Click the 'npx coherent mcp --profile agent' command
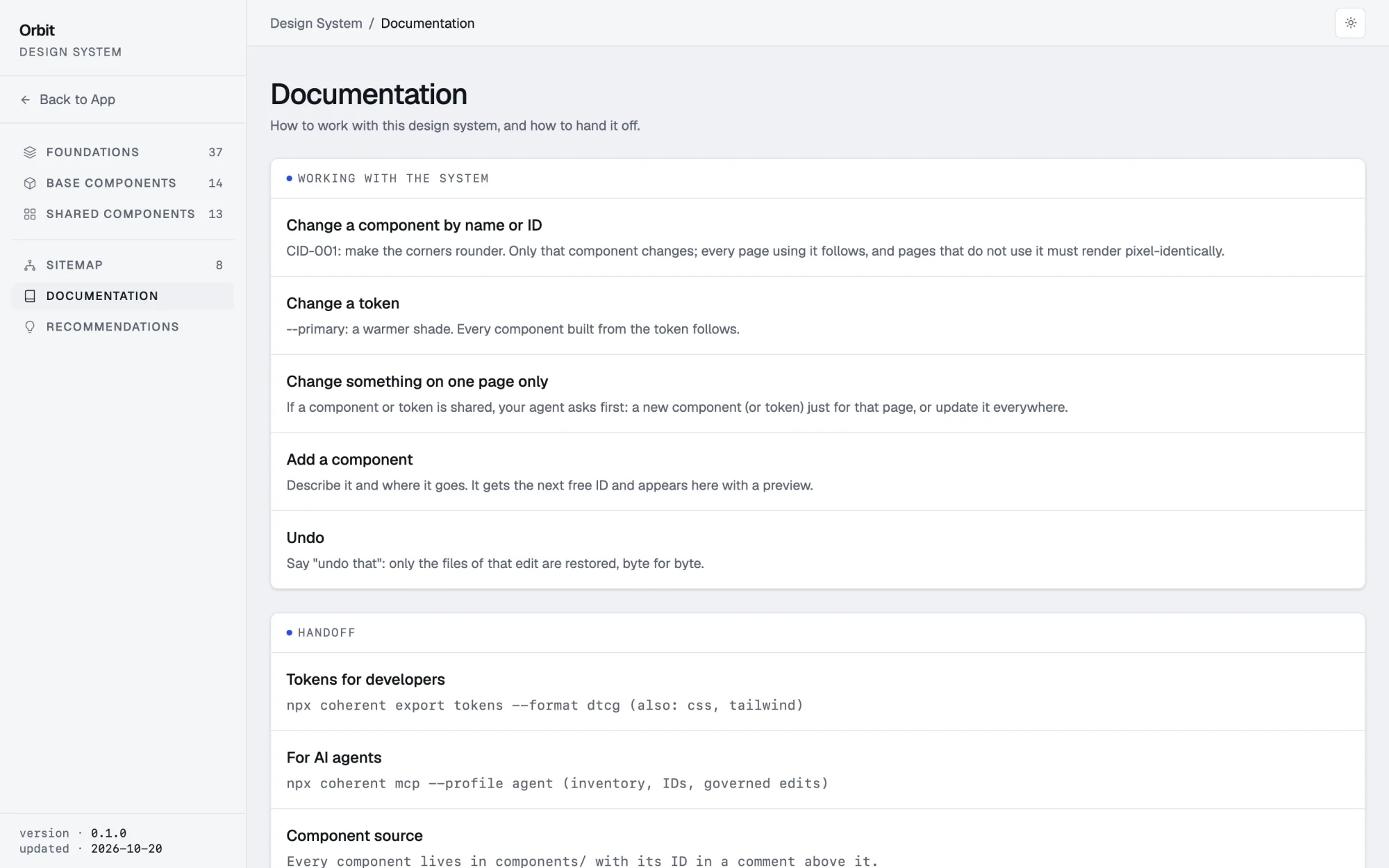1389x868 pixels. click(x=557, y=784)
